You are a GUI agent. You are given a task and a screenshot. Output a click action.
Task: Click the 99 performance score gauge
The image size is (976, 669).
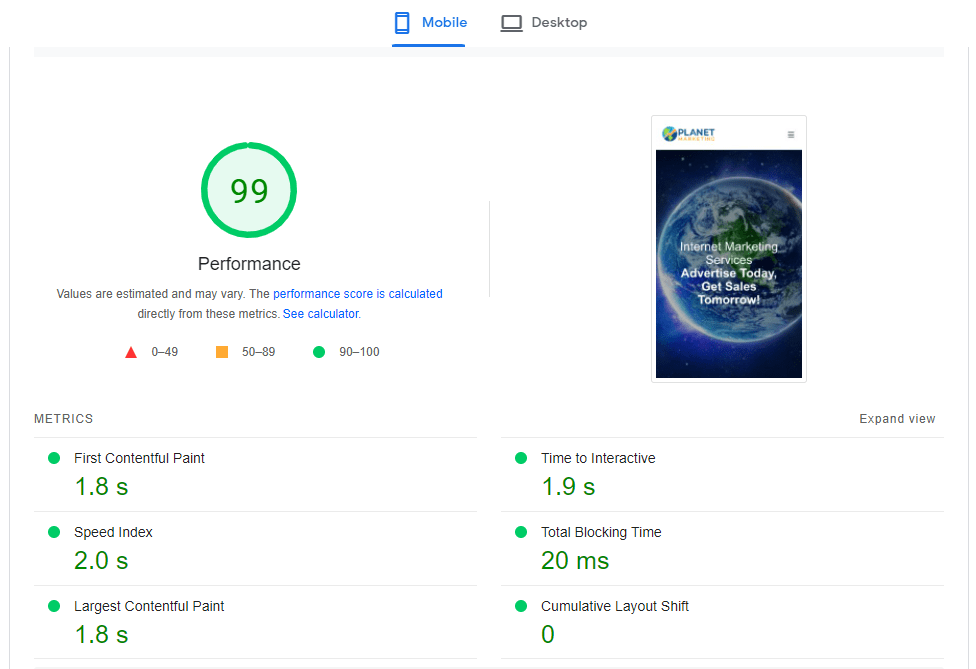(x=249, y=190)
